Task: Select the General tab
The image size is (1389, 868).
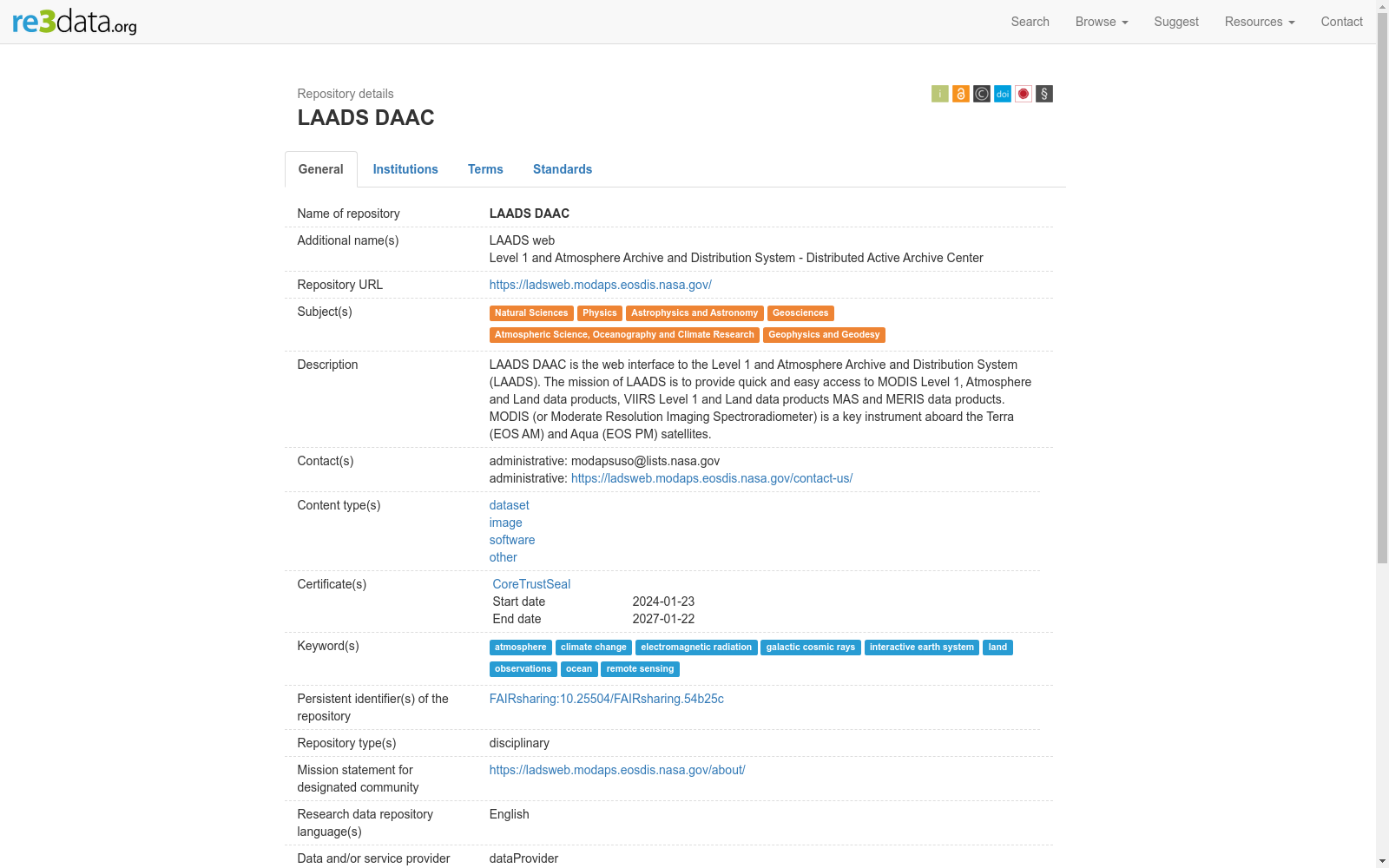Action: (321, 169)
